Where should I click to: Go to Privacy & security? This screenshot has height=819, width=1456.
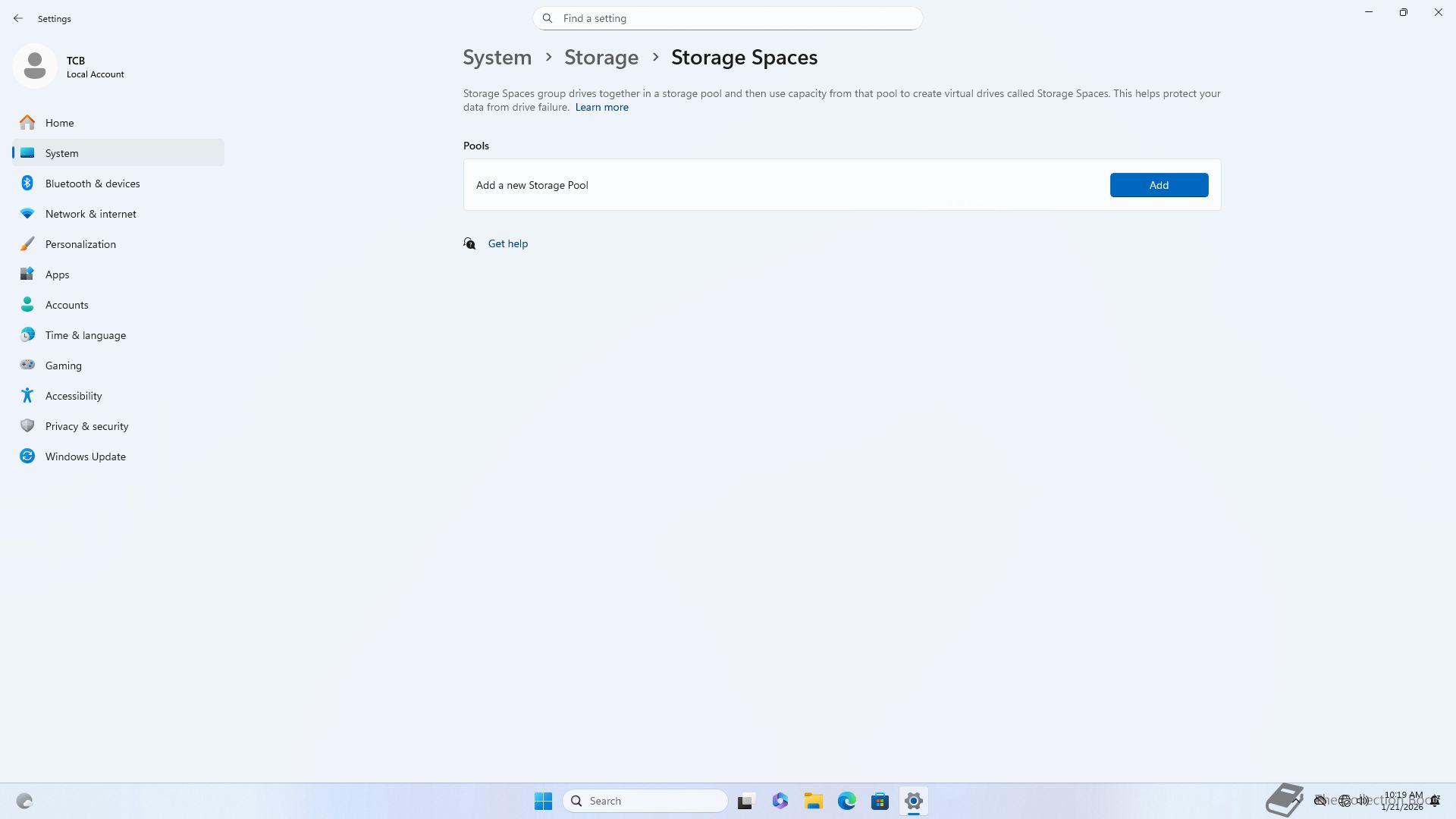[86, 426]
